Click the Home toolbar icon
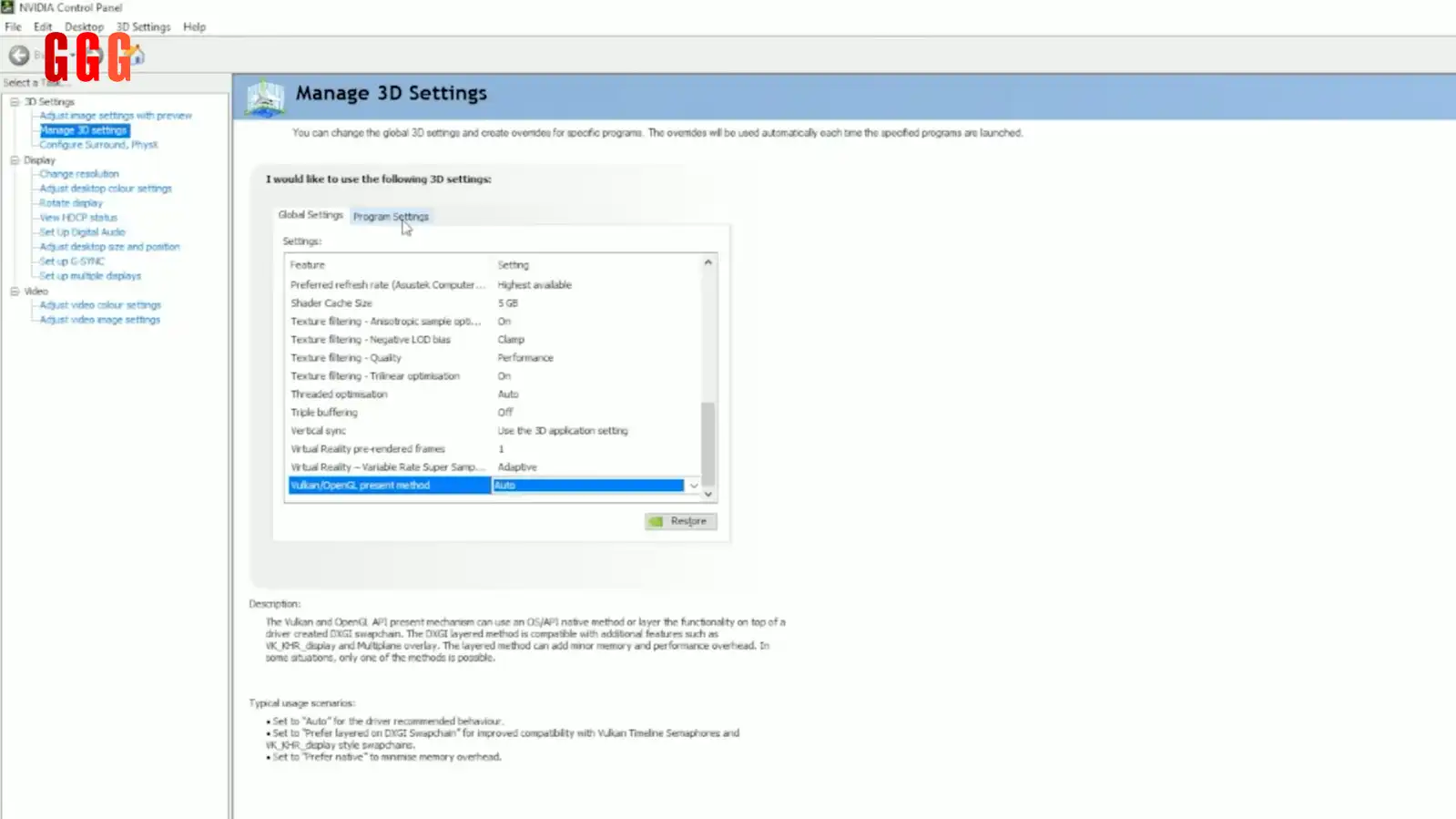 coord(137,56)
